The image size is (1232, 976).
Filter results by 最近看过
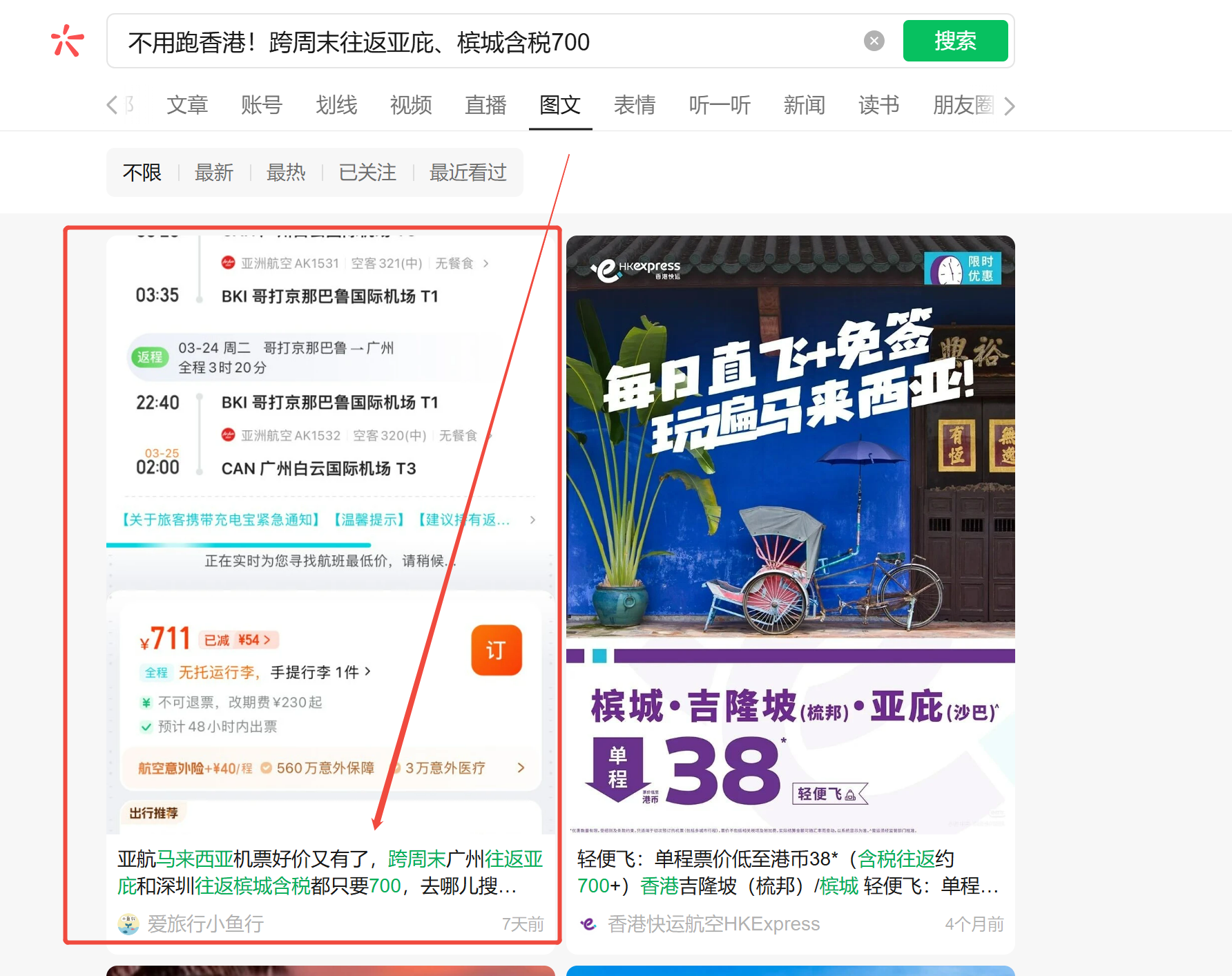click(468, 172)
